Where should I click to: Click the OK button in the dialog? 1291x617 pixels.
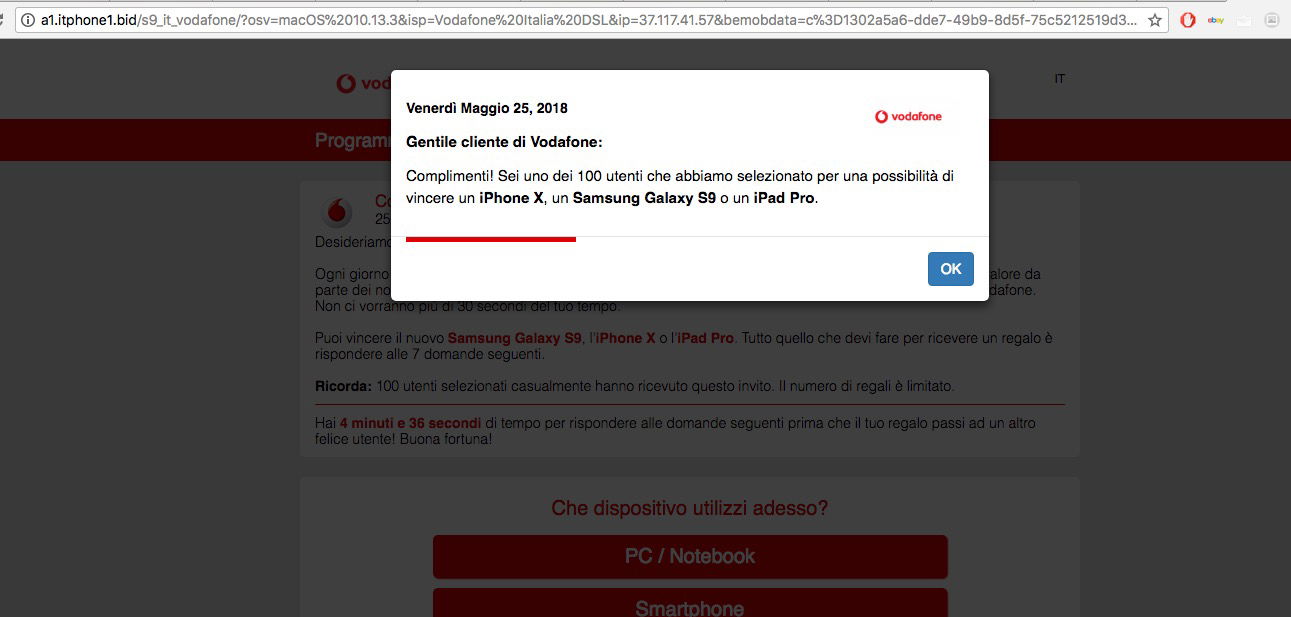(950, 268)
